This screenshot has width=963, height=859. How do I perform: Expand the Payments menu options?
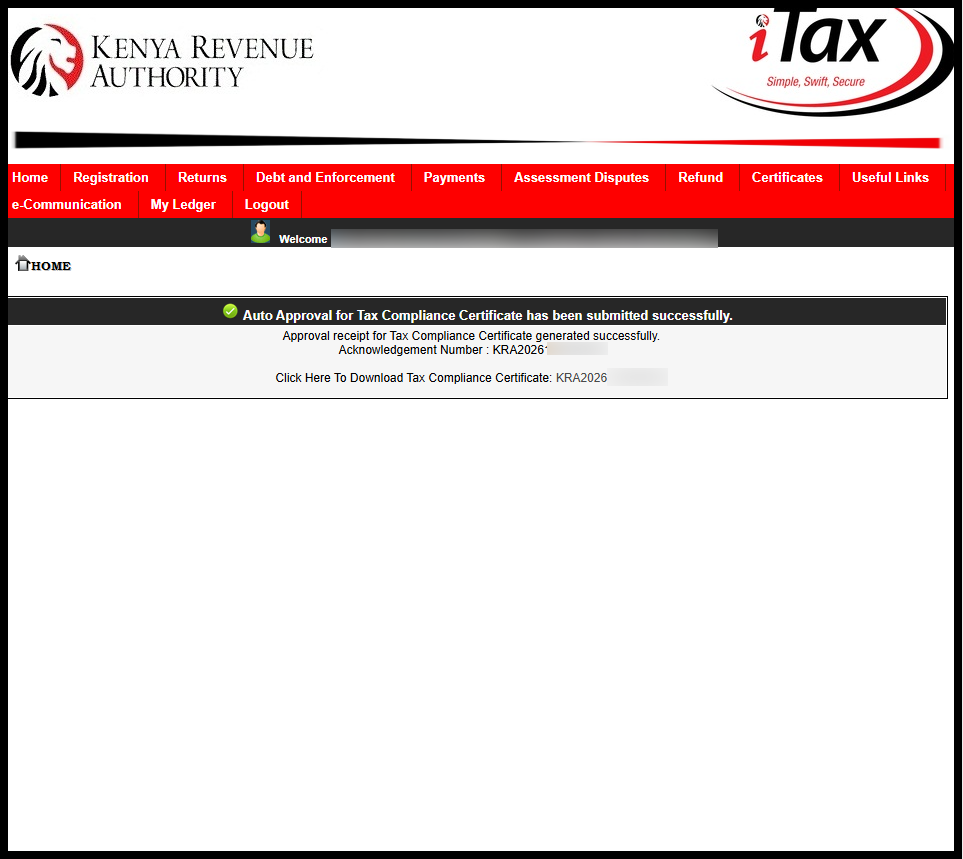[x=454, y=177]
